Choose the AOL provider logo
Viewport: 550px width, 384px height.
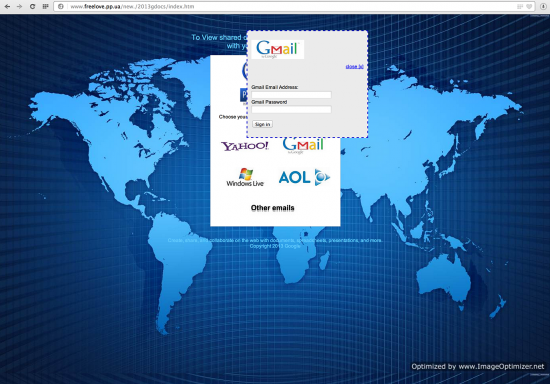(304, 177)
